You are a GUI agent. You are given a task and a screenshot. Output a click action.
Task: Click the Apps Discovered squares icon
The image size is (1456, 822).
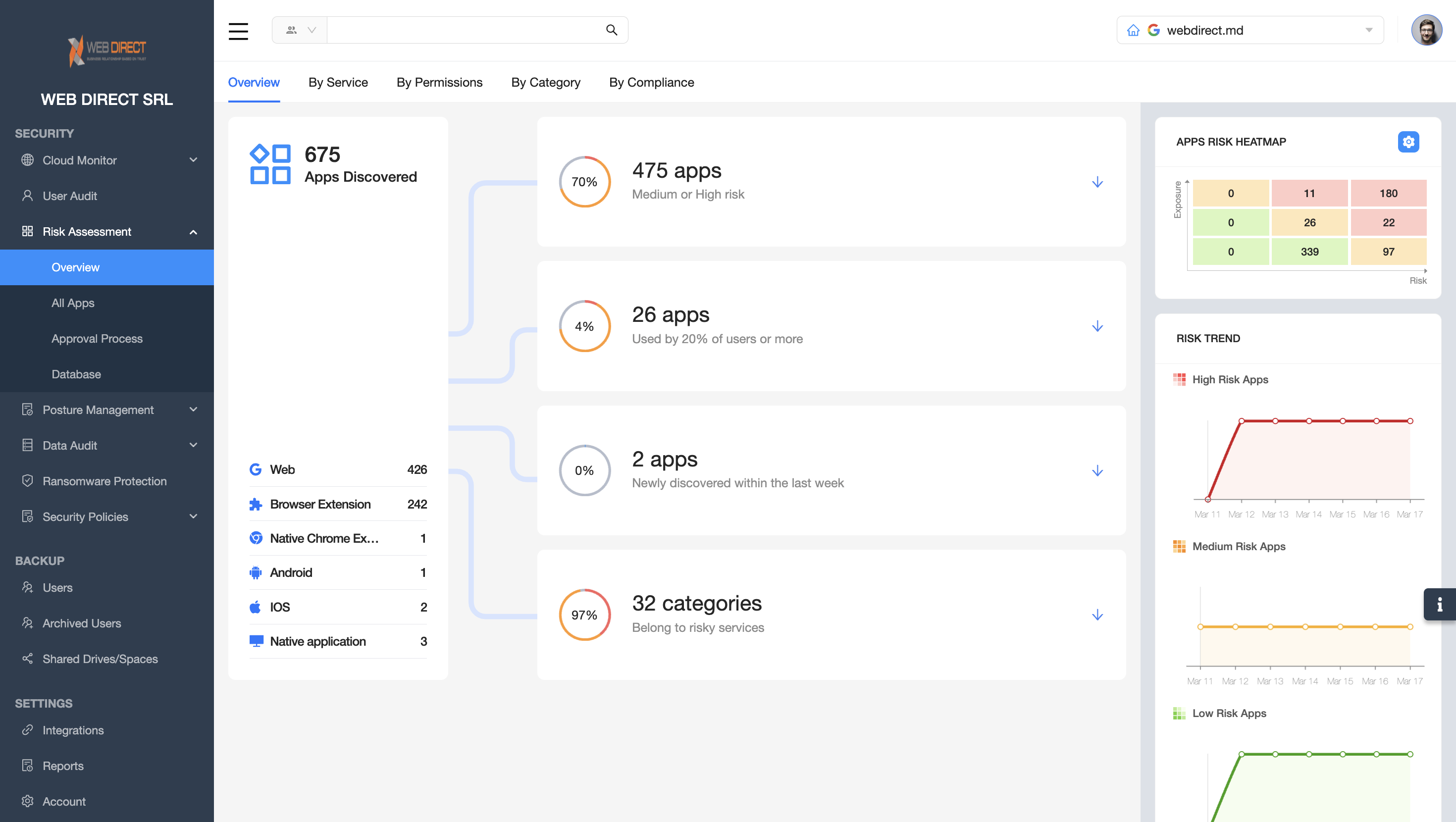click(x=270, y=164)
